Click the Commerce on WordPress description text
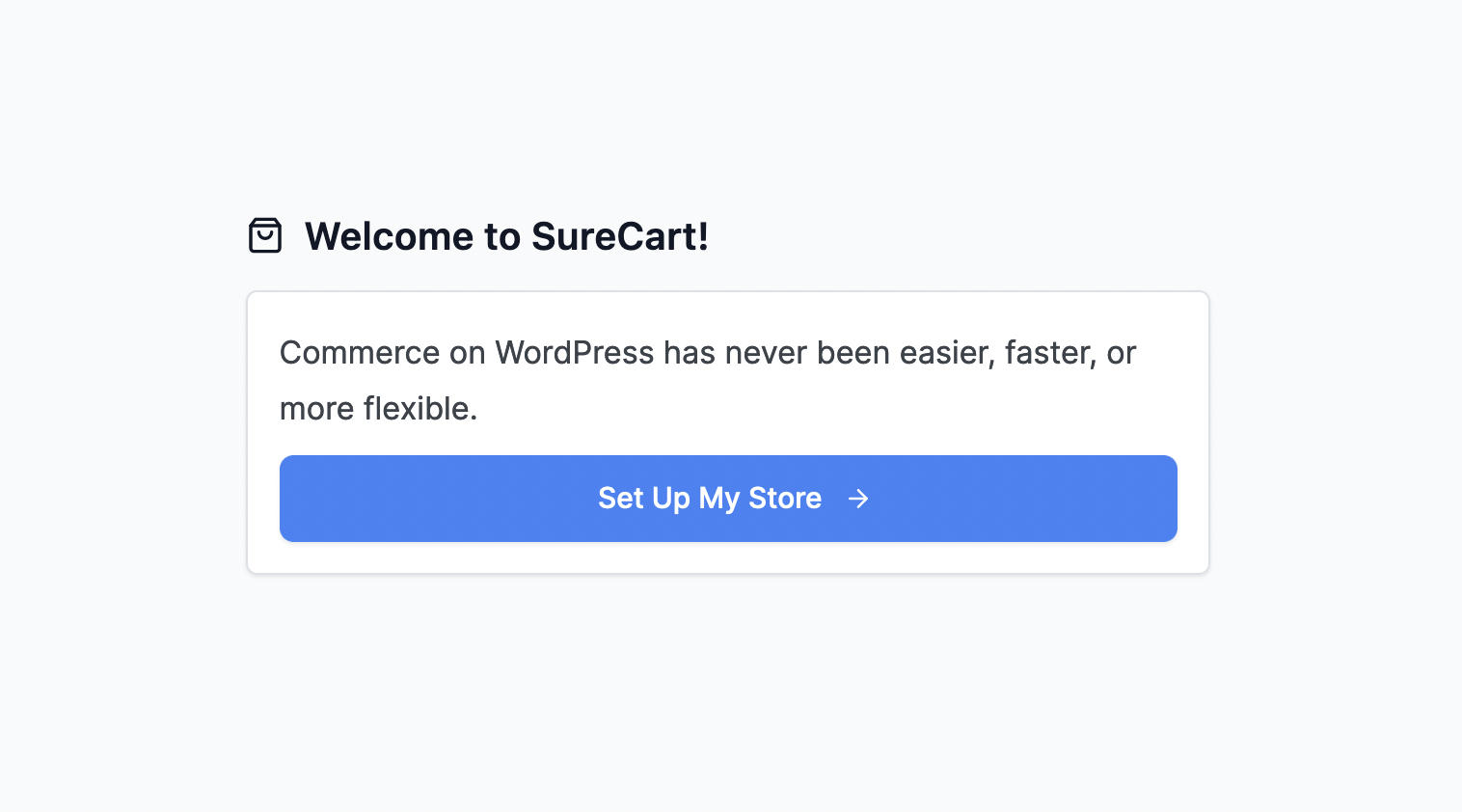 coord(708,381)
